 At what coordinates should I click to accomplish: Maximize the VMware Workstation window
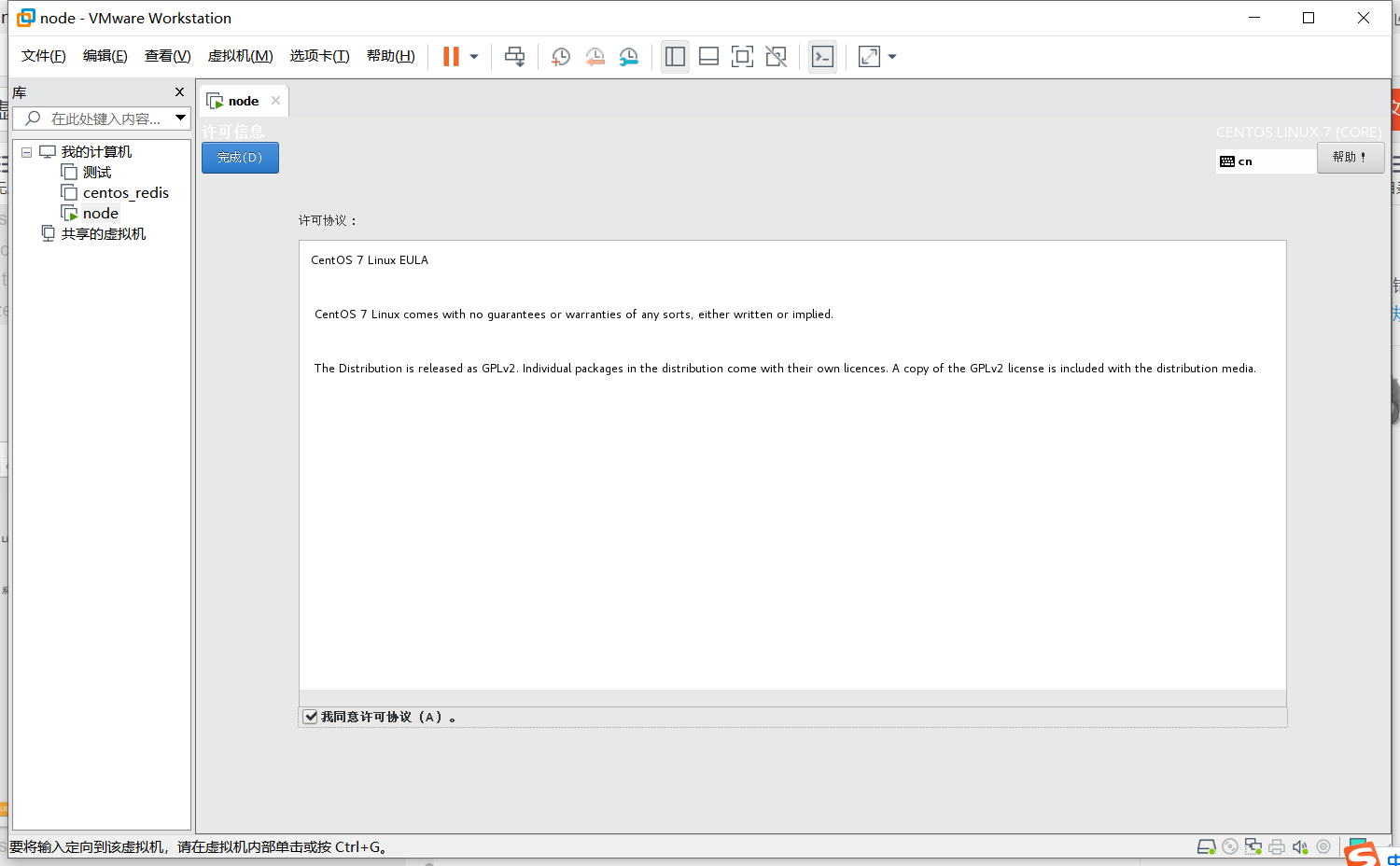1309,18
